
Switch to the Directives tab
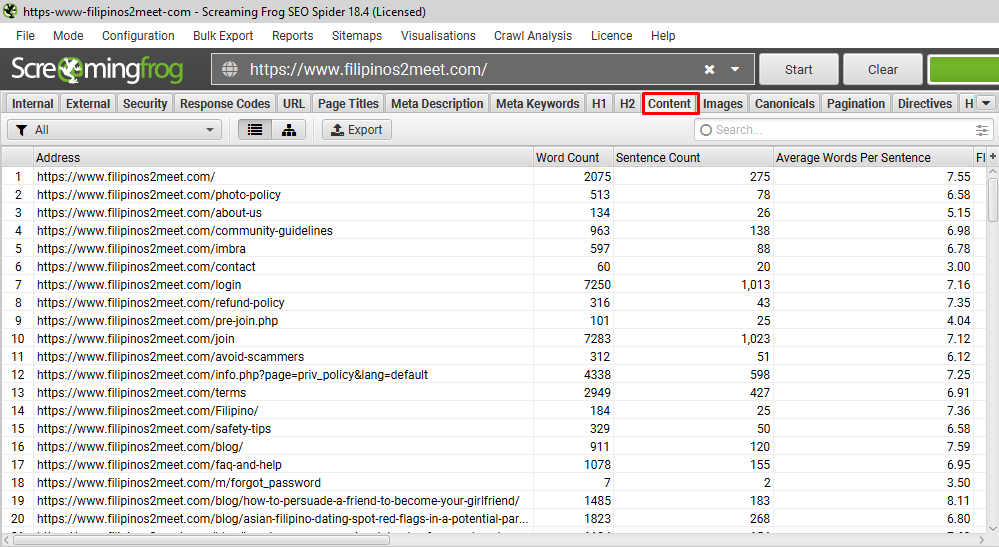(924, 103)
